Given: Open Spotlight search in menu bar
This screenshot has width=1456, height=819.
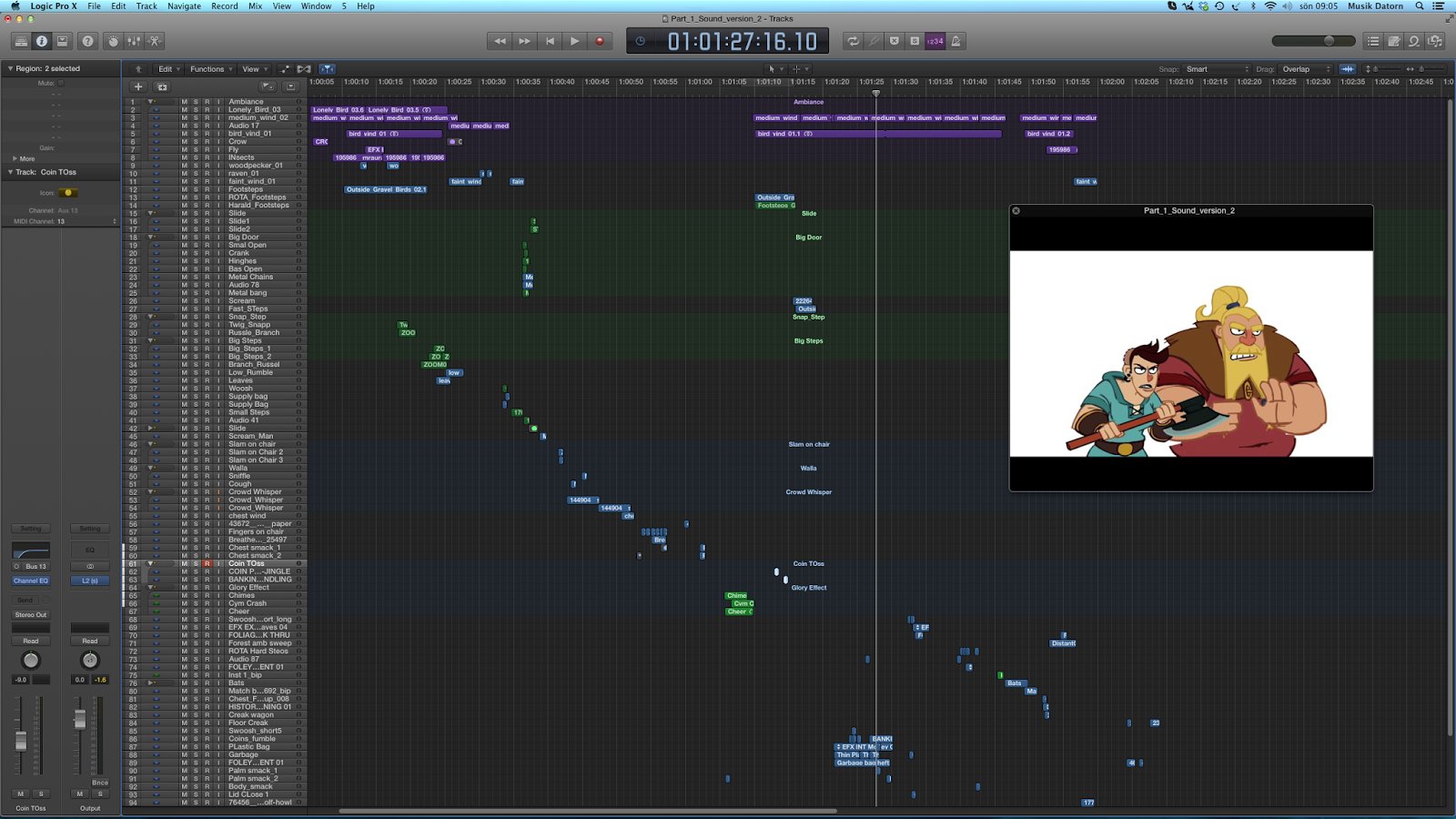Looking at the screenshot, I should point(1419,6).
